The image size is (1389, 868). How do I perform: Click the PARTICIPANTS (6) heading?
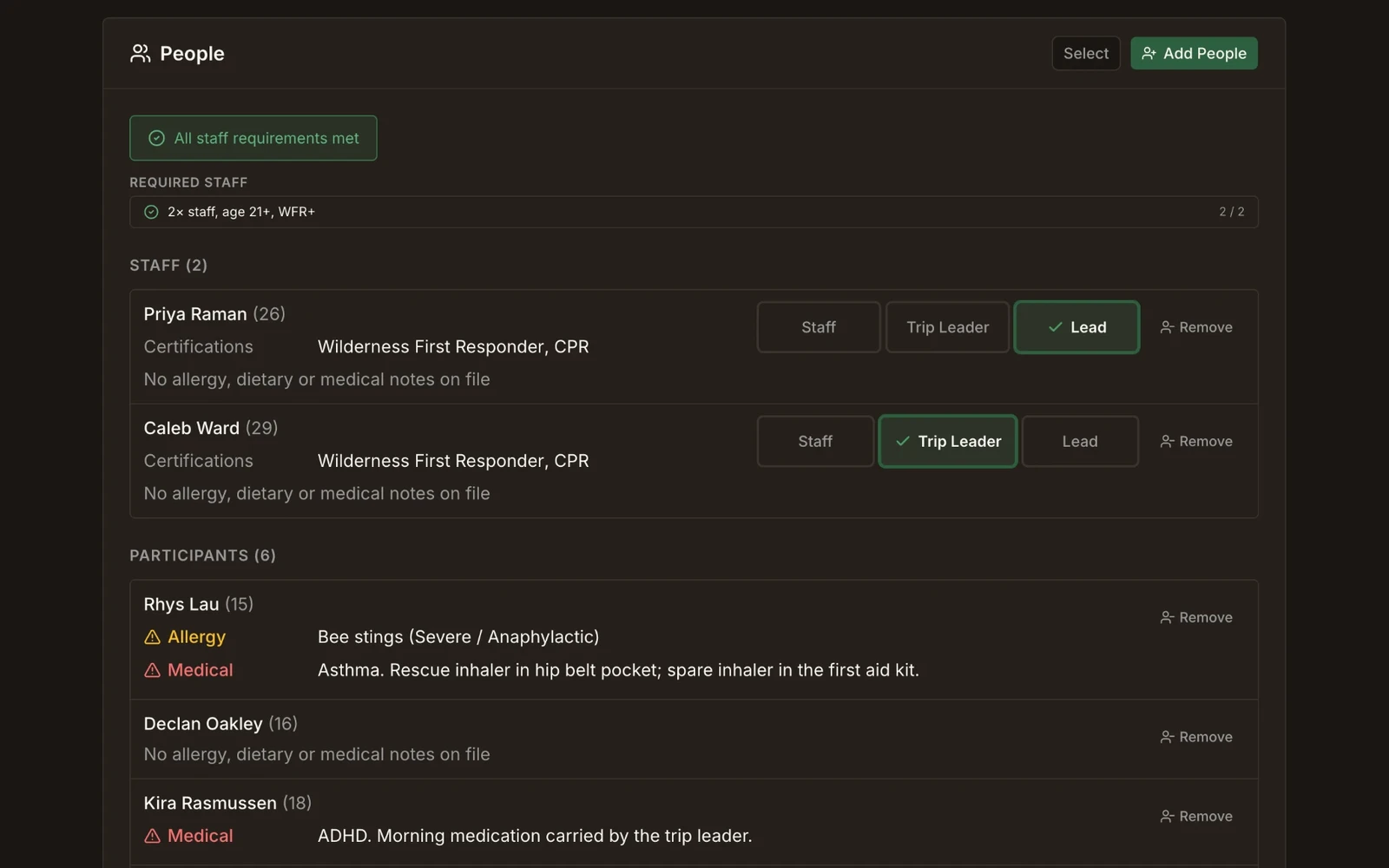(x=203, y=556)
